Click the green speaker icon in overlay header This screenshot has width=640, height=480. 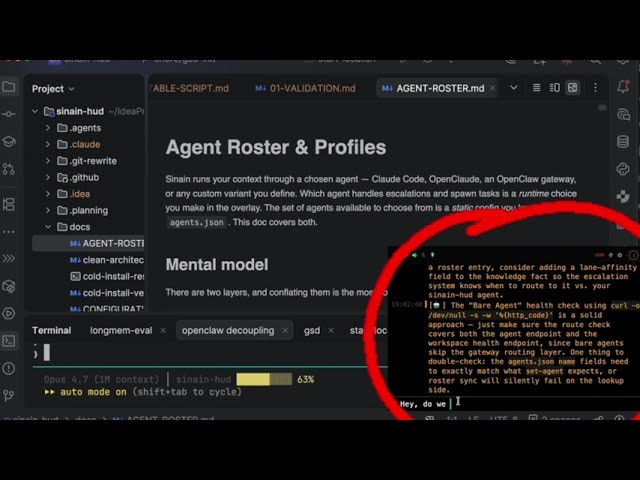click(414, 255)
